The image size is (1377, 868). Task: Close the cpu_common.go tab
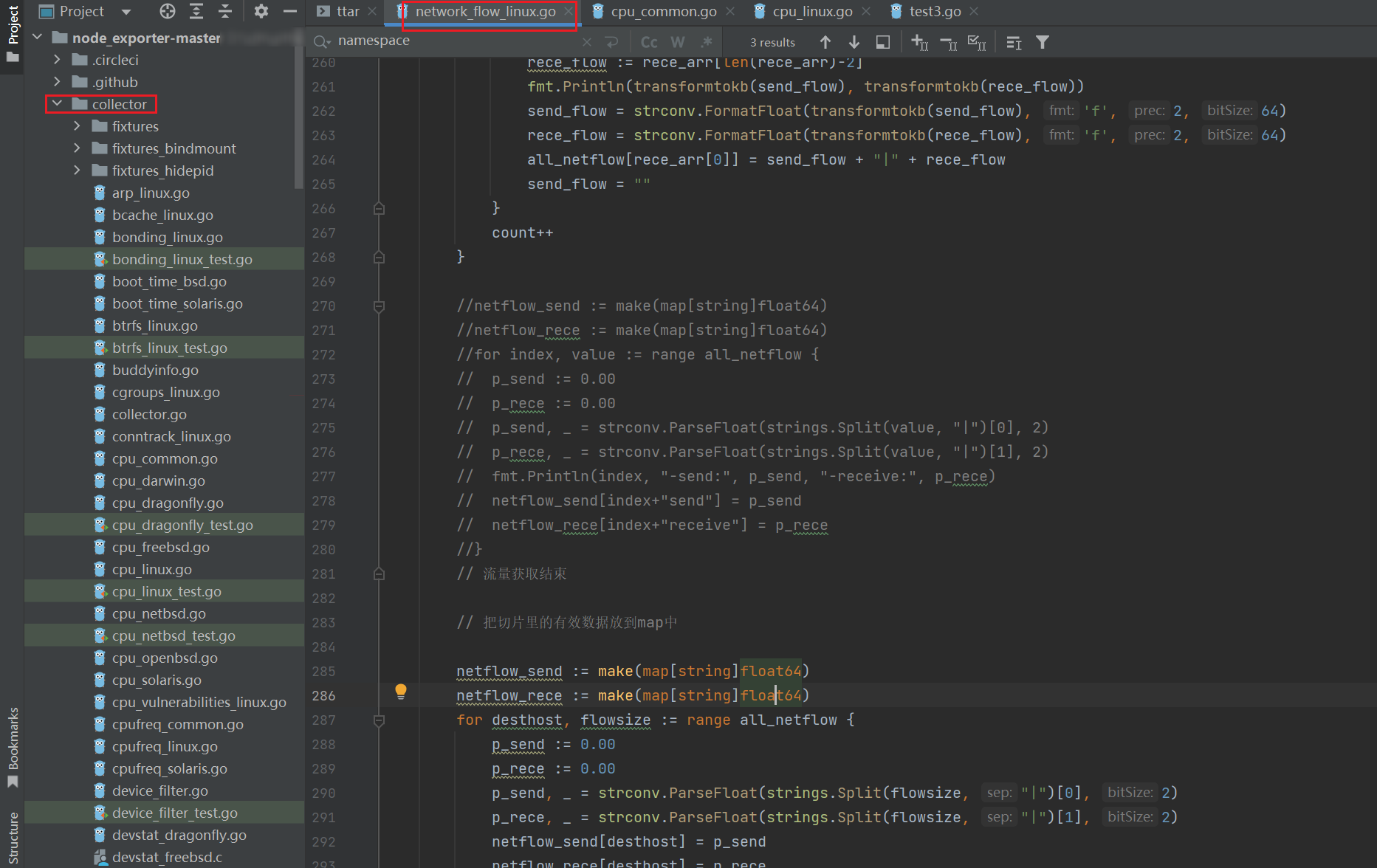point(729,11)
